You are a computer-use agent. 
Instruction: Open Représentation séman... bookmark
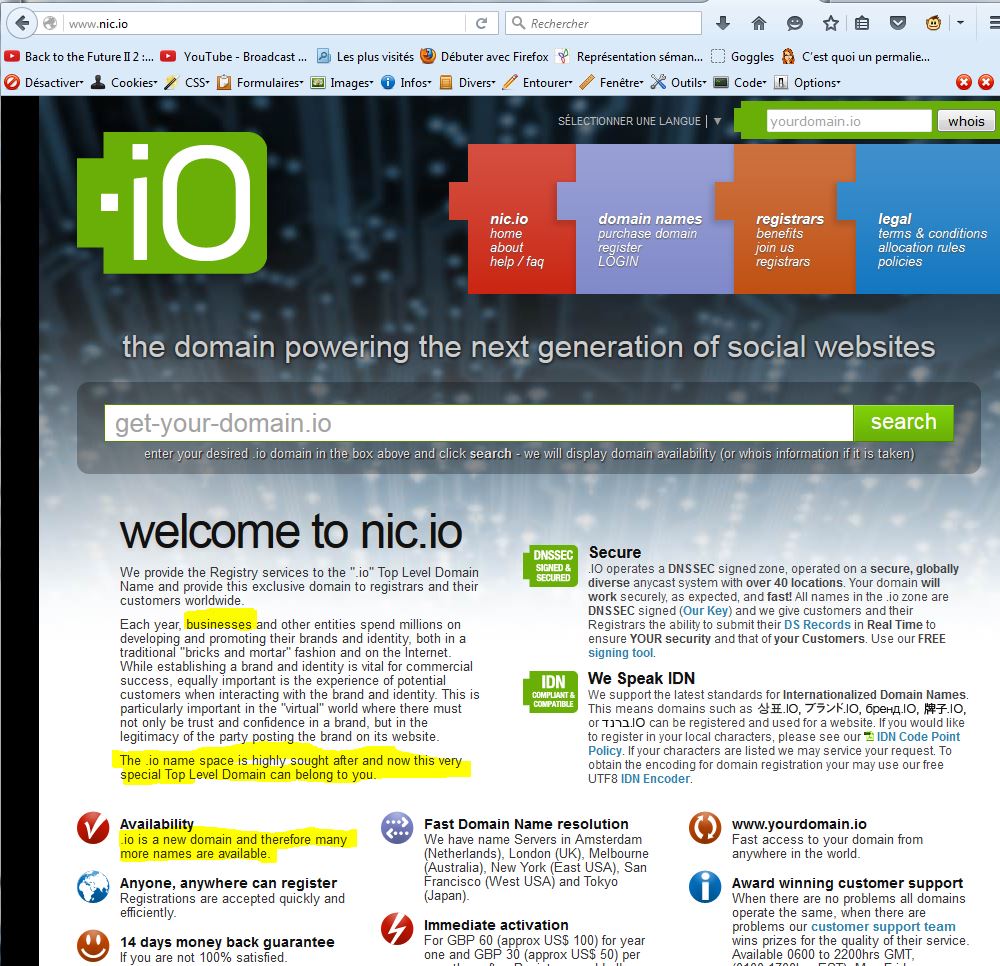629,57
